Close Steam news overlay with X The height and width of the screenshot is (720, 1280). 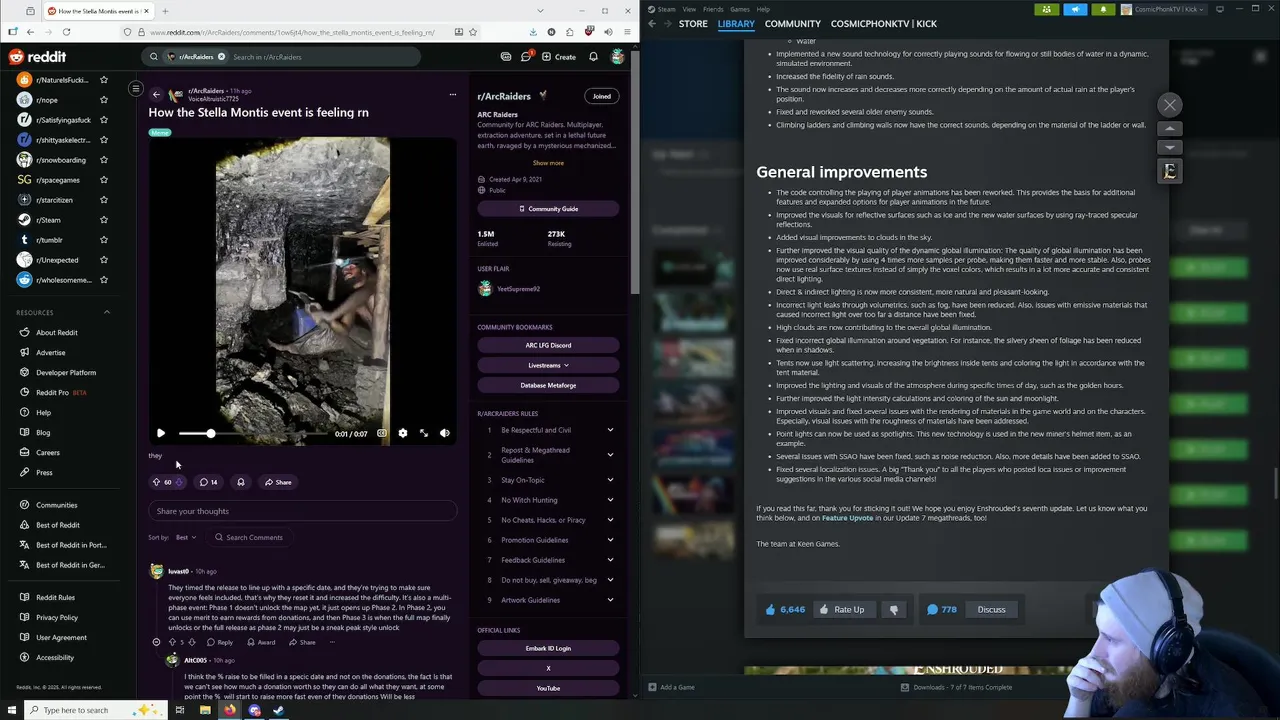[x=1170, y=105]
